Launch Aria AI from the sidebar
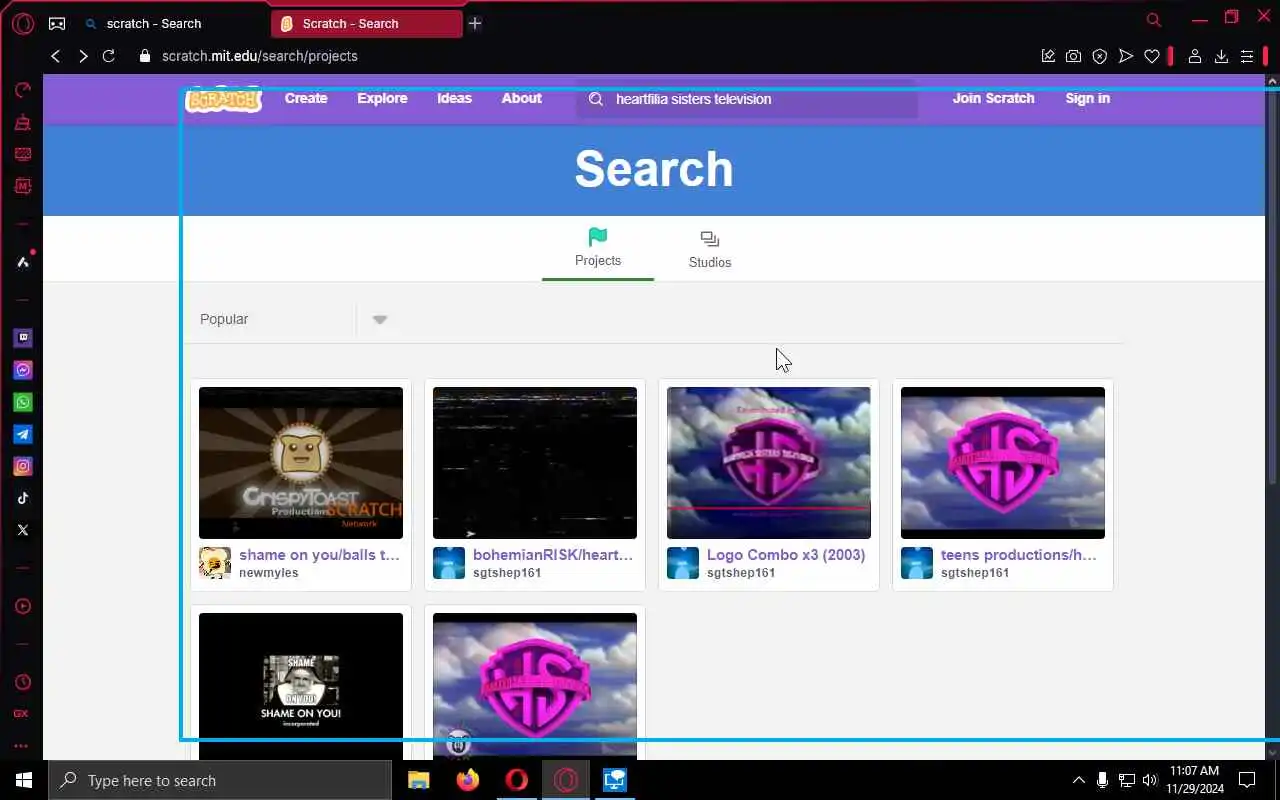This screenshot has width=1280, height=800. pos(22,262)
